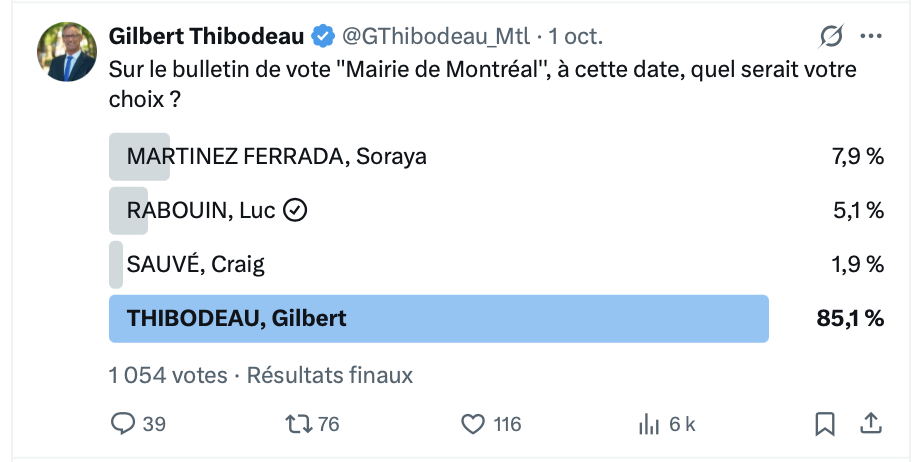
Task: Like the tweet with the heart icon
Action: (x=473, y=424)
